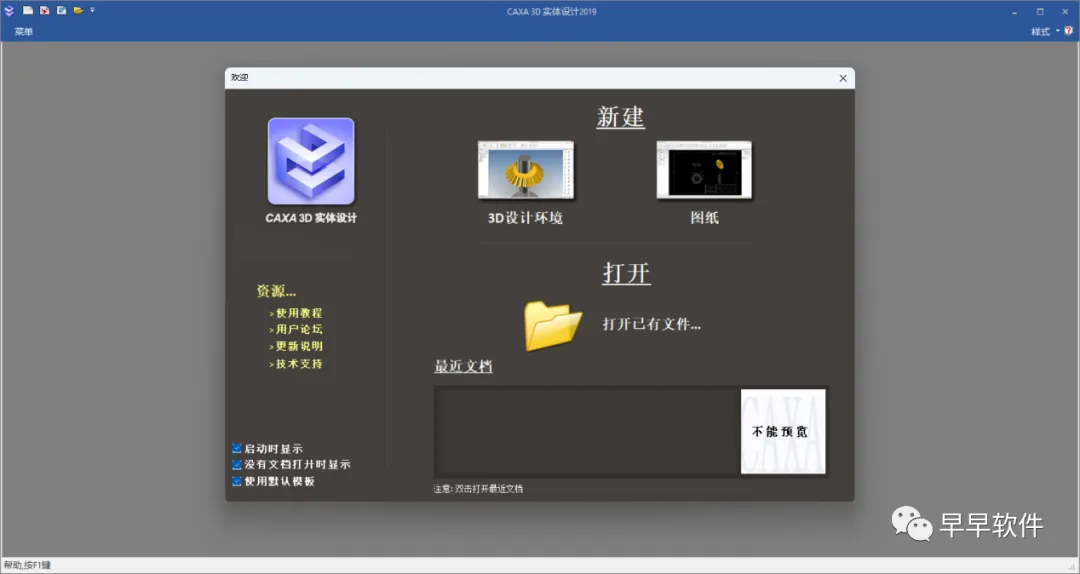The image size is (1080, 574).
Task: Select the 图纸 drawing thumbnail
Action: pyautogui.click(x=704, y=170)
